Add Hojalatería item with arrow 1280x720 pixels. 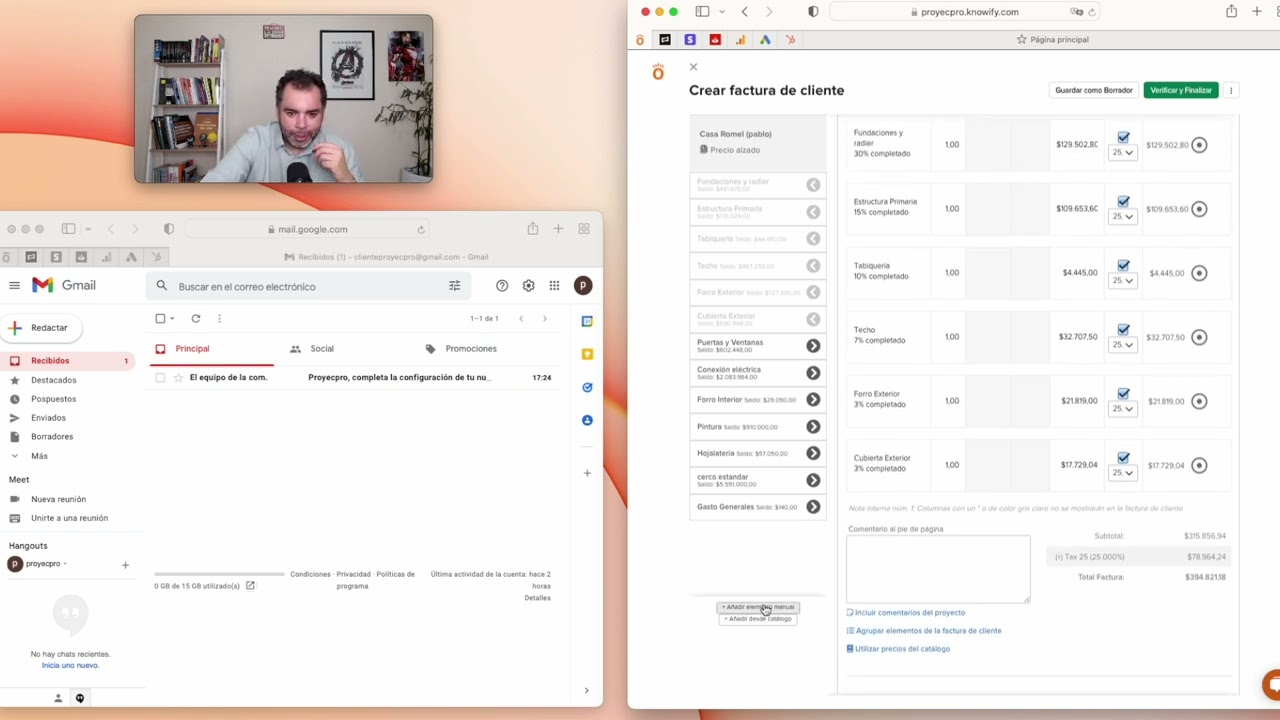click(x=813, y=454)
